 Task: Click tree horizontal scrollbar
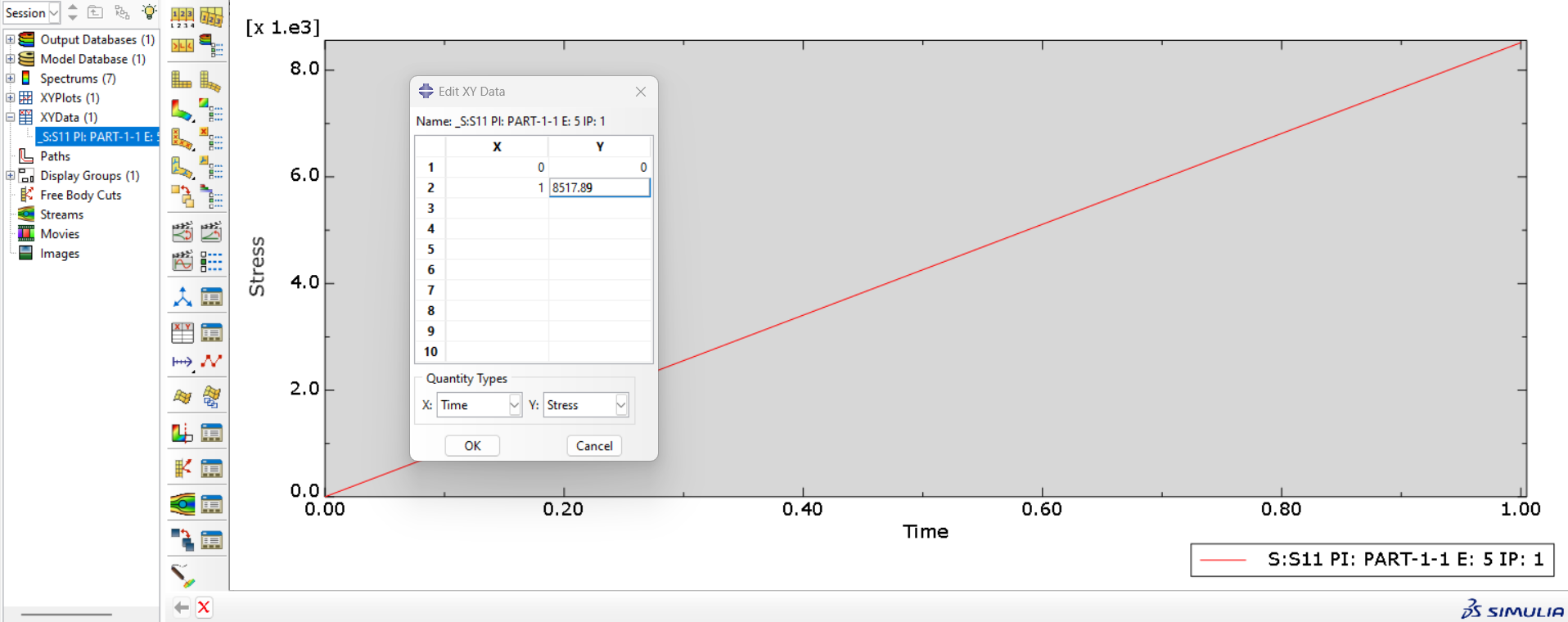pos(66,614)
